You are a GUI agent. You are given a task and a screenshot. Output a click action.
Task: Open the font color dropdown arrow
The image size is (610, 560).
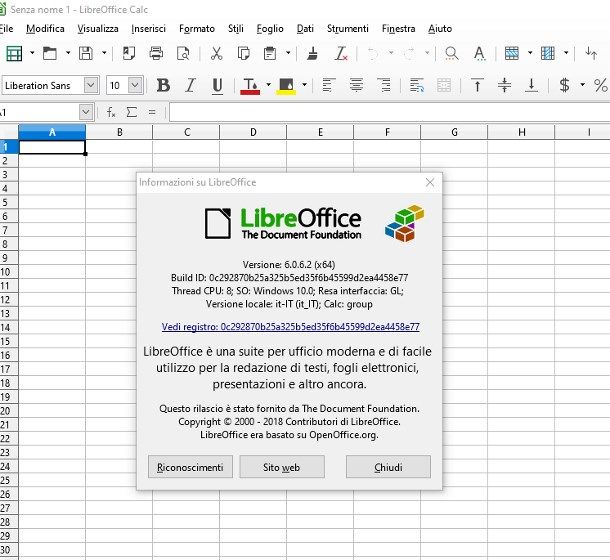click(x=268, y=84)
